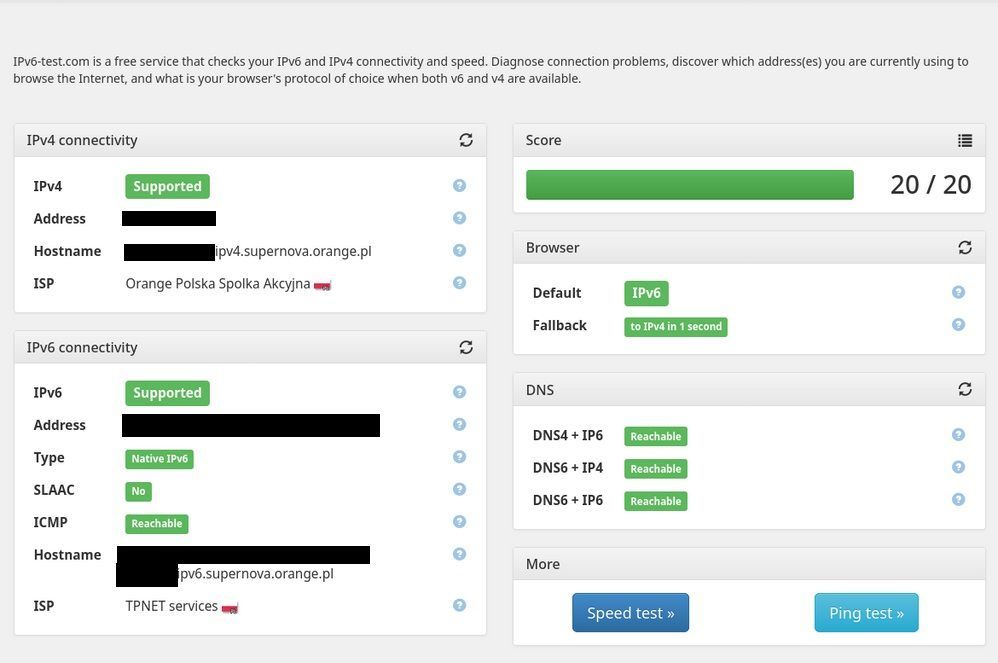This screenshot has width=998, height=663.
Task: Open the score details list icon
Action: 964,140
